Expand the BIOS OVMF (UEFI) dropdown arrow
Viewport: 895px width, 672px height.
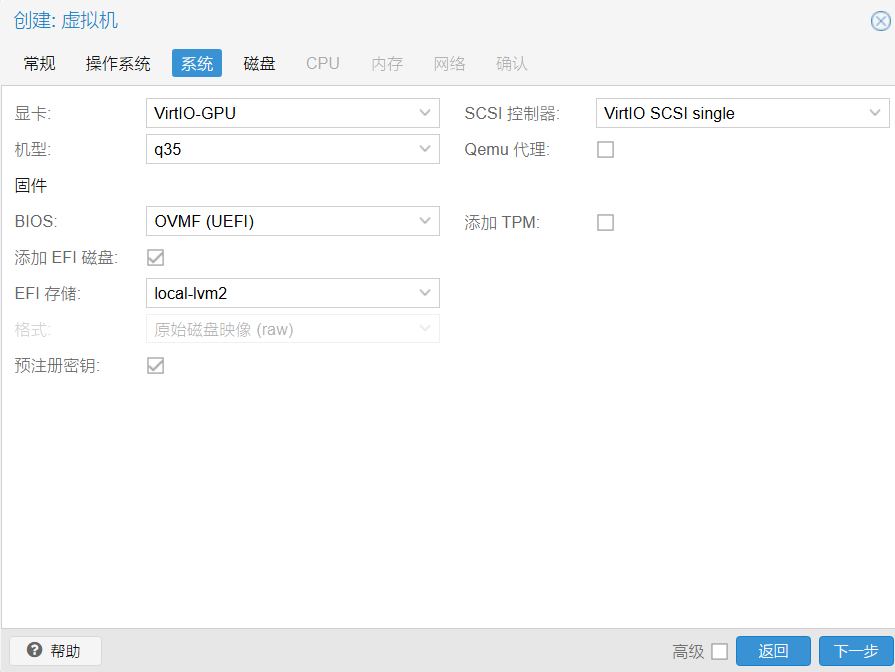click(426, 222)
